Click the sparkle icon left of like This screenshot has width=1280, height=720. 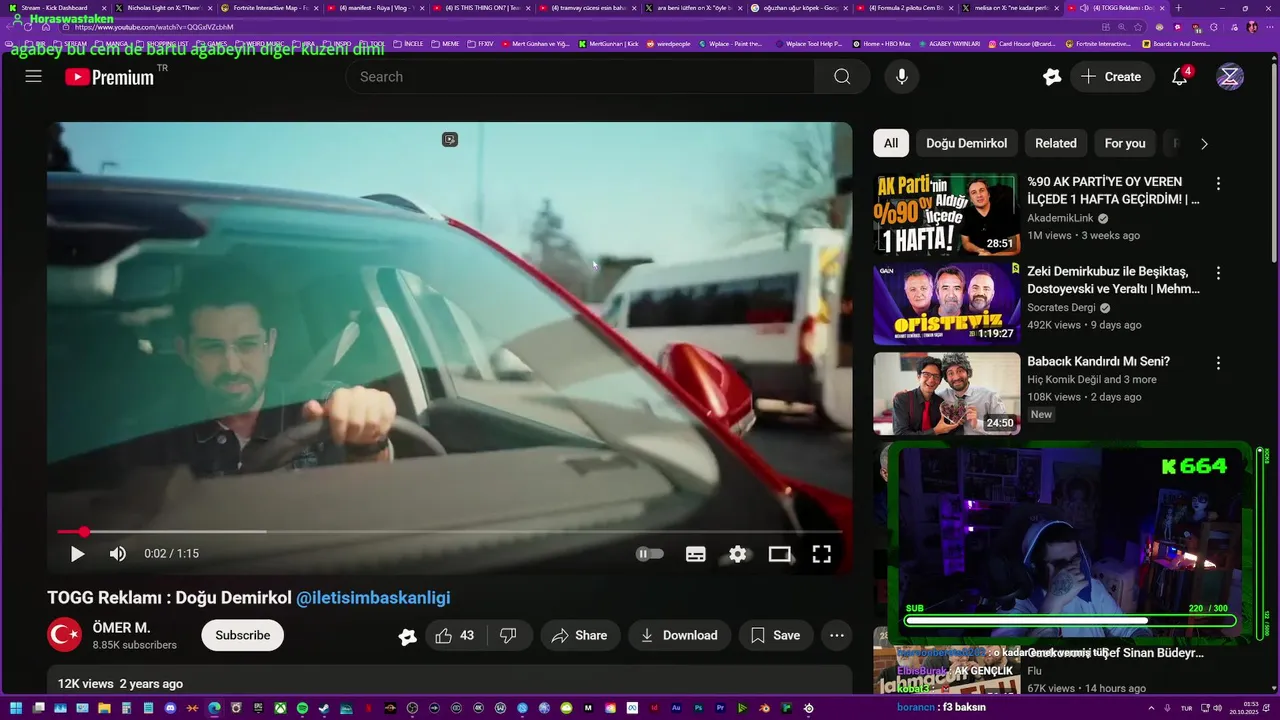tap(407, 636)
